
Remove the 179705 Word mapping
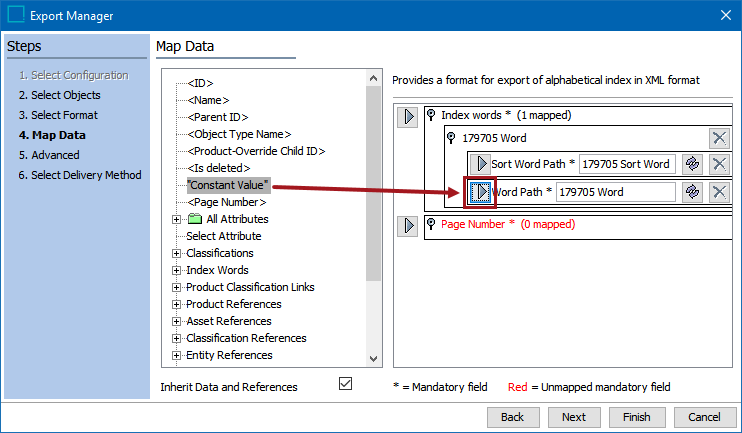[719, 138]
